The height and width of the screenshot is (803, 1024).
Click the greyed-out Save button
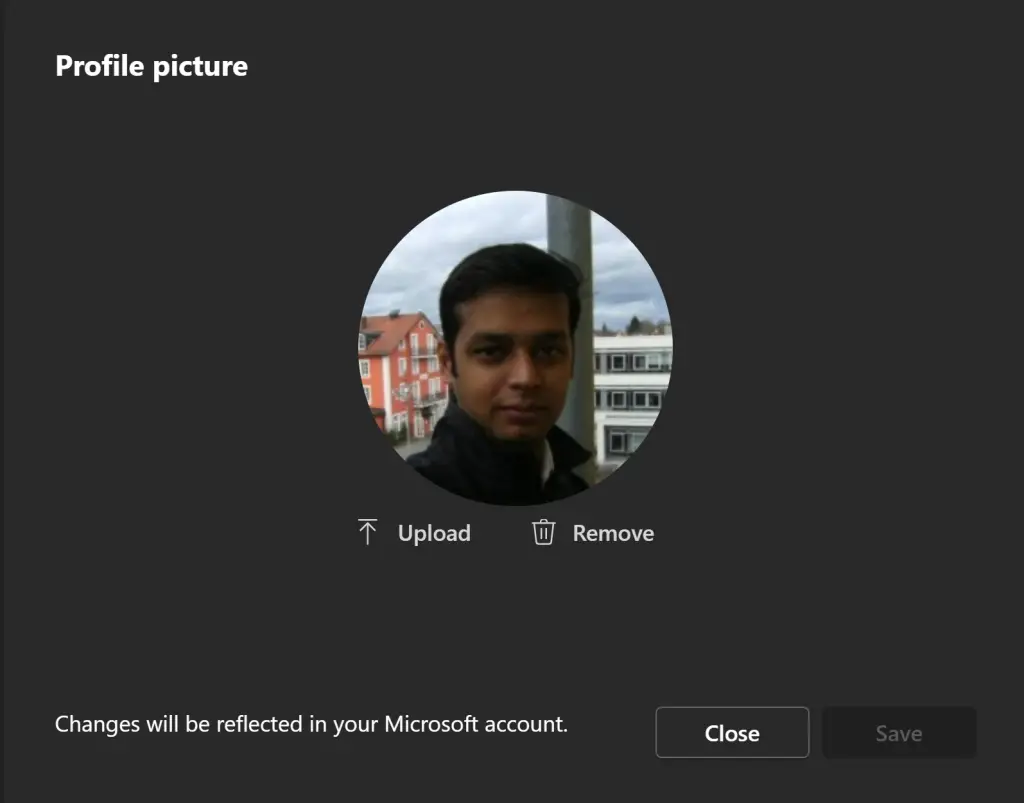tap(899, 732)
